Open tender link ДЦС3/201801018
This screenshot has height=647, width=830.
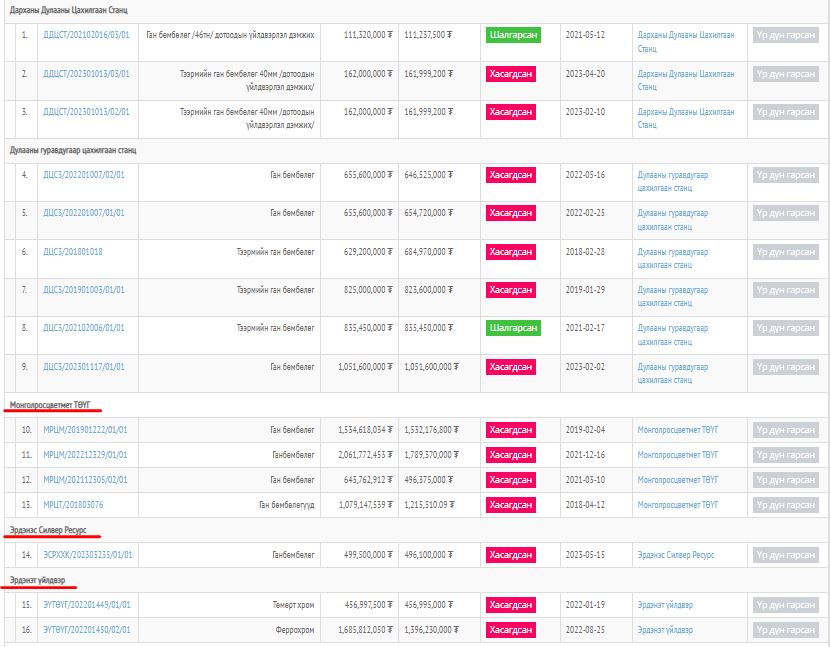[x=73, y=252]
